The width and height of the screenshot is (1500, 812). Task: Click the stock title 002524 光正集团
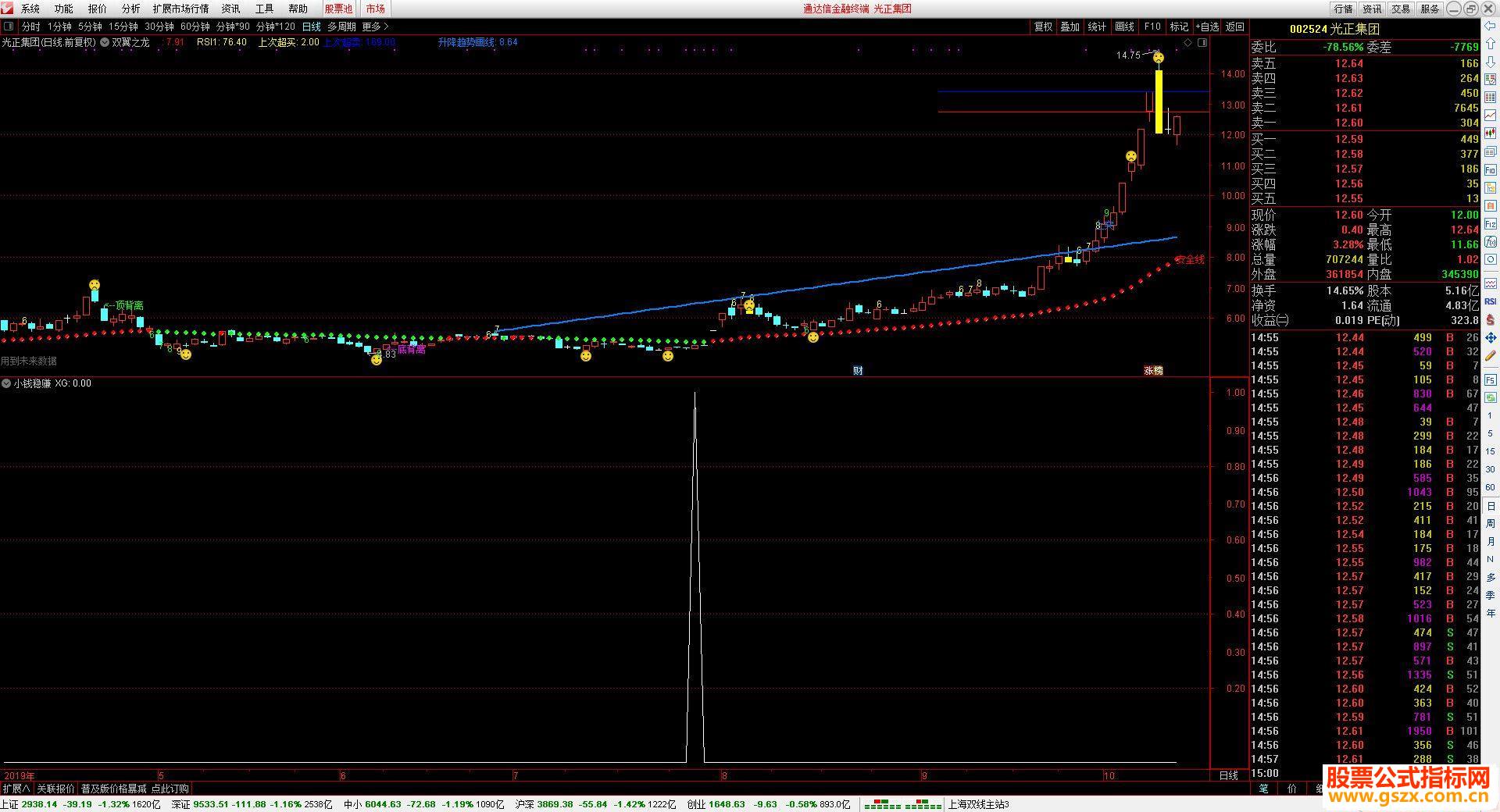pos(1334,29)
